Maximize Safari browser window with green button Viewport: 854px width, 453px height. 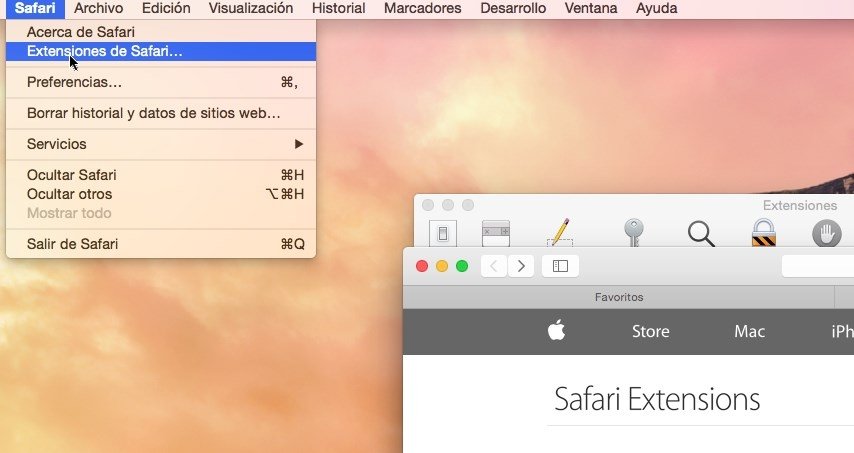coord(462,266)
